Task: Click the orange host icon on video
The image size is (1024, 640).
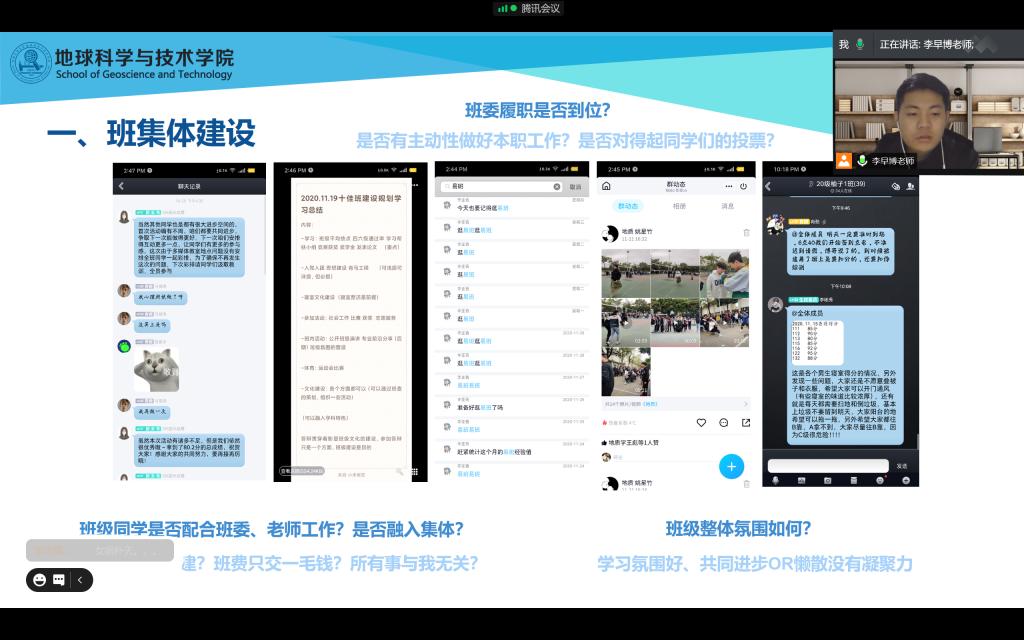Action: [x=844, y=160]
